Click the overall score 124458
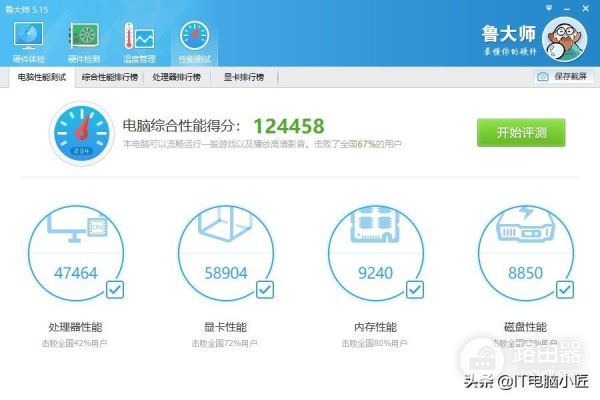 click(x=289, y=126)
